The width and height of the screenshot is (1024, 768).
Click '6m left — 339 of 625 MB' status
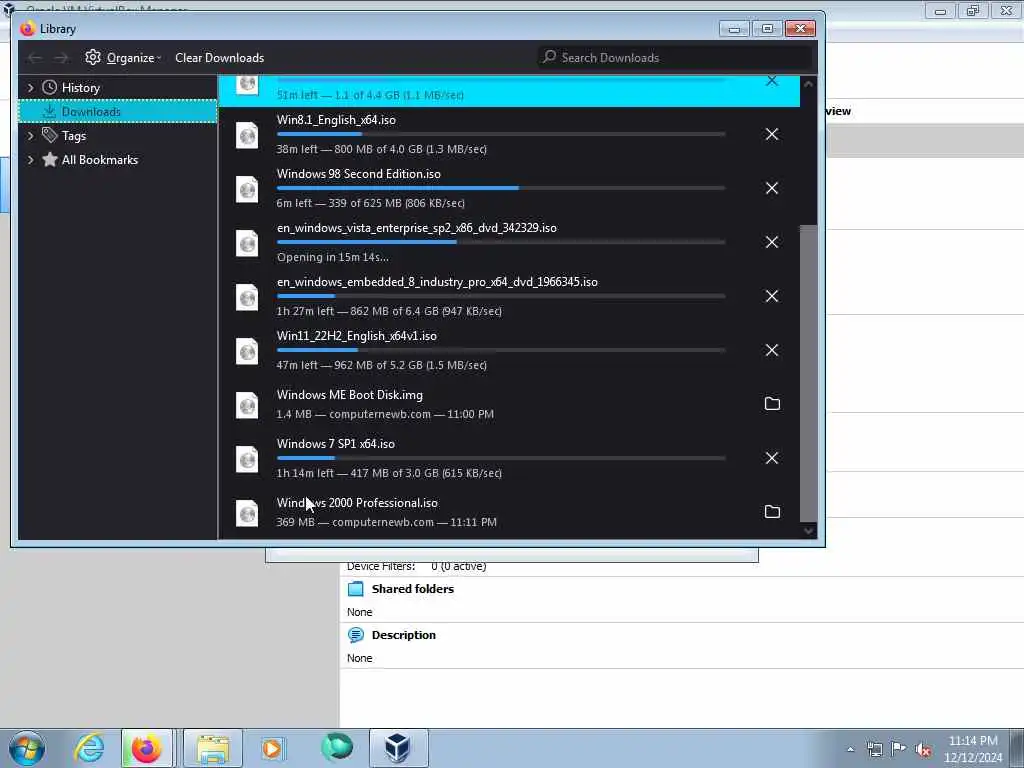coord(370,203)
